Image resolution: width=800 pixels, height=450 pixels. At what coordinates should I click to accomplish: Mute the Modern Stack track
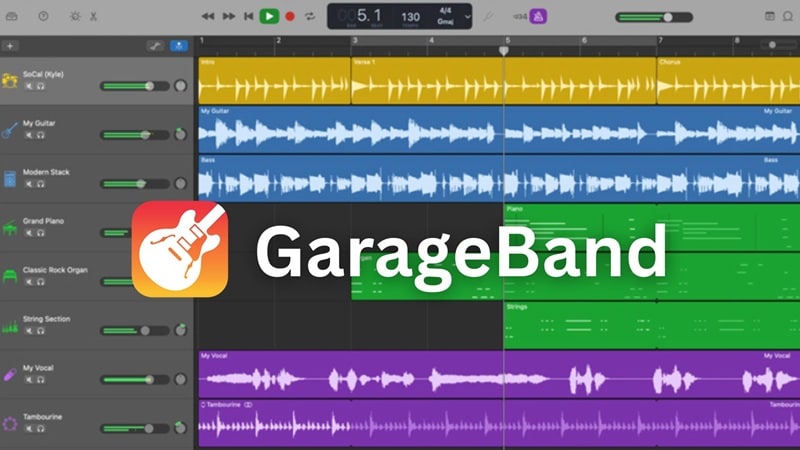(x=29, y=184)
